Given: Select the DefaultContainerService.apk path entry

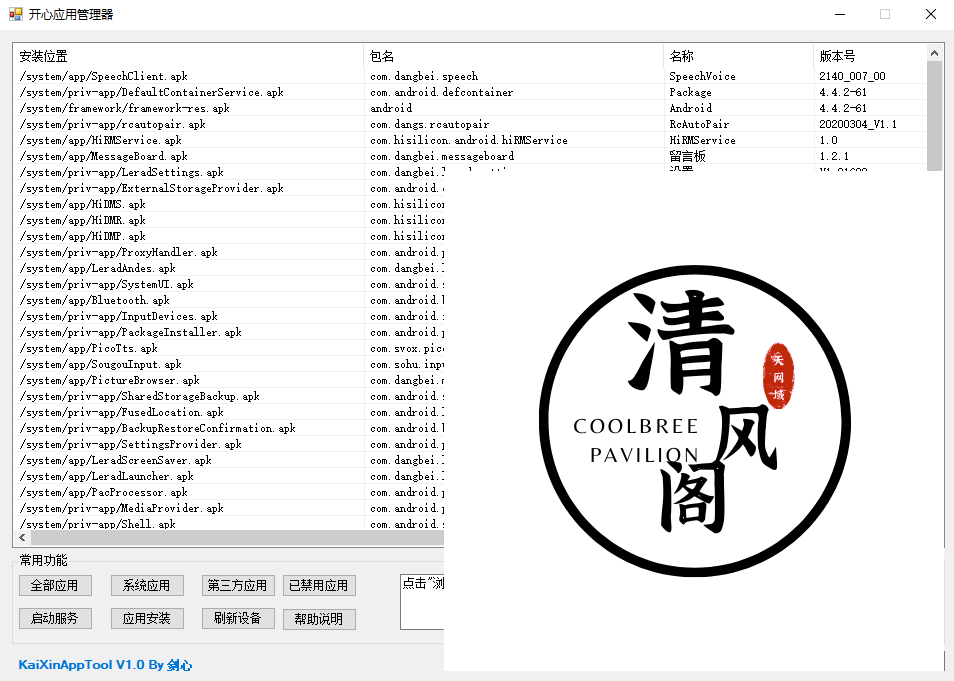Looking at the screenshot, I should pyautogui.click(x=151, y=93).
